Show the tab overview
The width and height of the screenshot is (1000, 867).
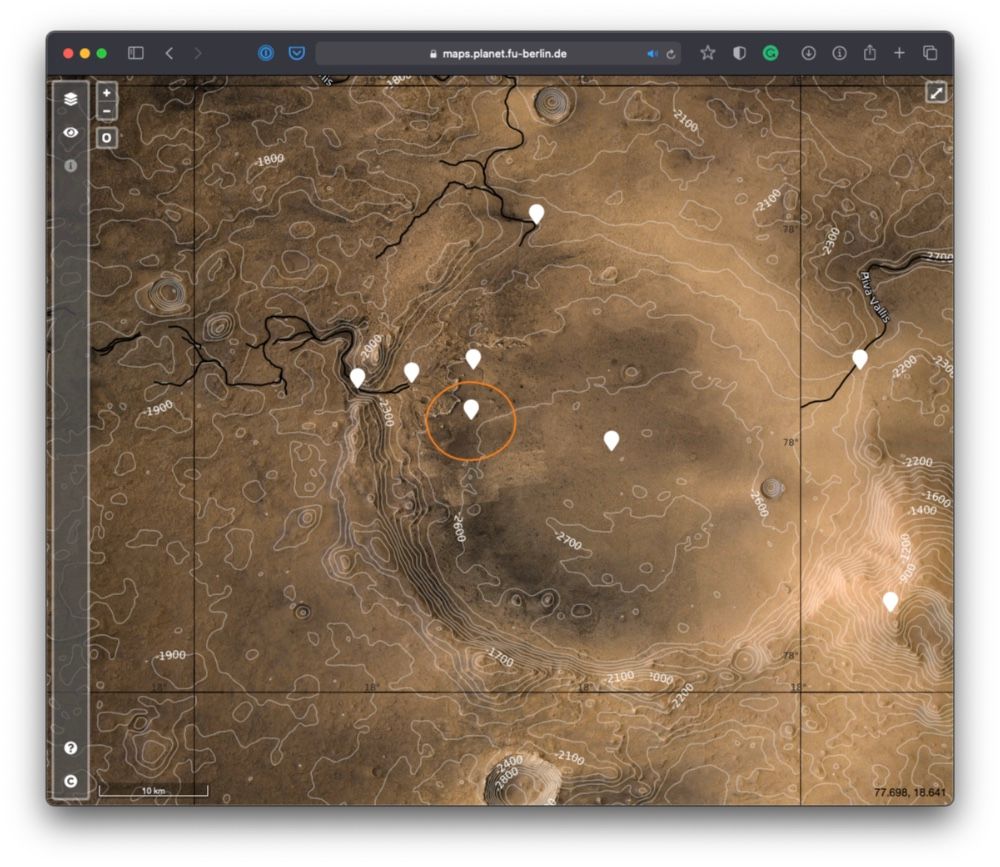click(930, 53)
